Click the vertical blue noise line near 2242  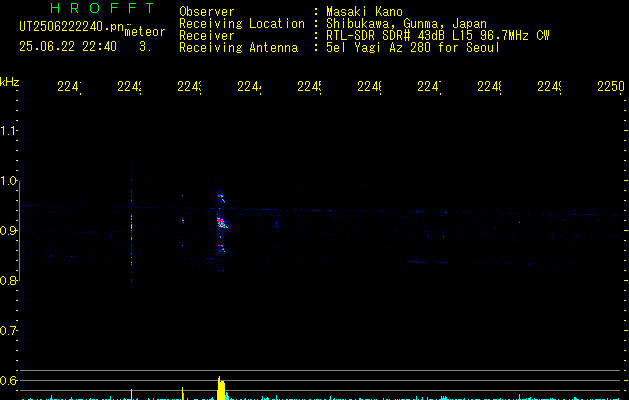point(131,227)
